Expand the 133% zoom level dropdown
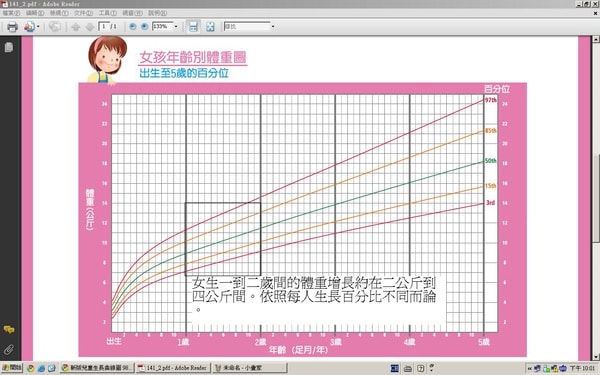The width and height of the screenshot is (600, 375). (x=176, y=26)
